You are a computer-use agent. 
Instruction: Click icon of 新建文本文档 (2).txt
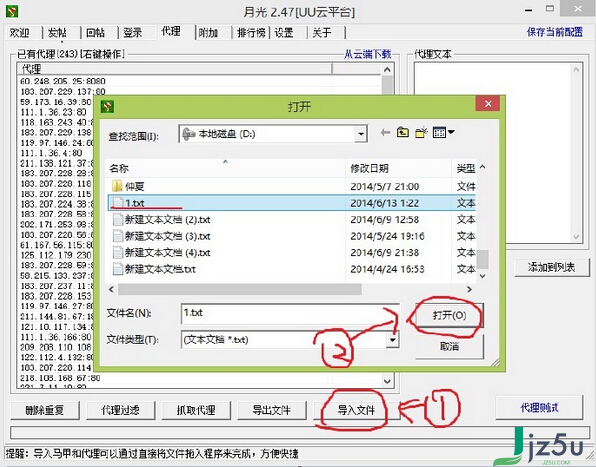118,220
